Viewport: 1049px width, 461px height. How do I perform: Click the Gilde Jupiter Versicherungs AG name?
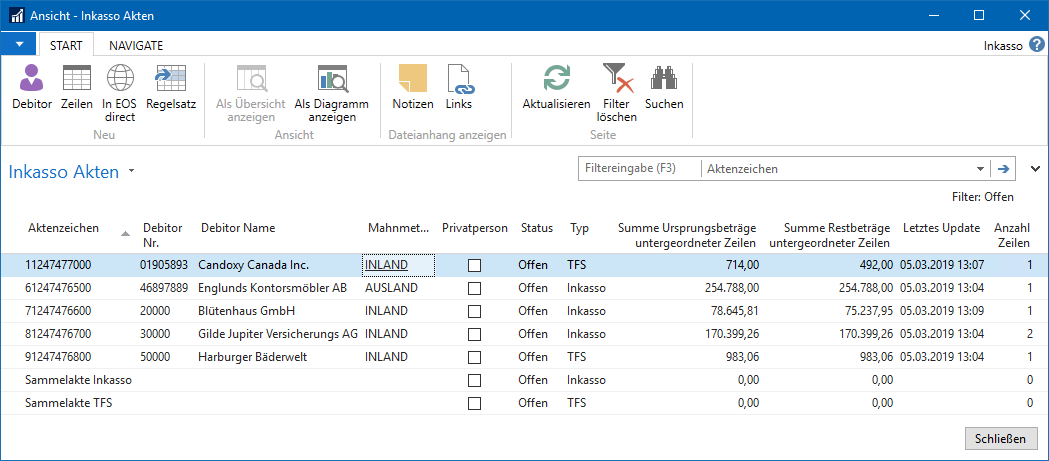[278, 334]
